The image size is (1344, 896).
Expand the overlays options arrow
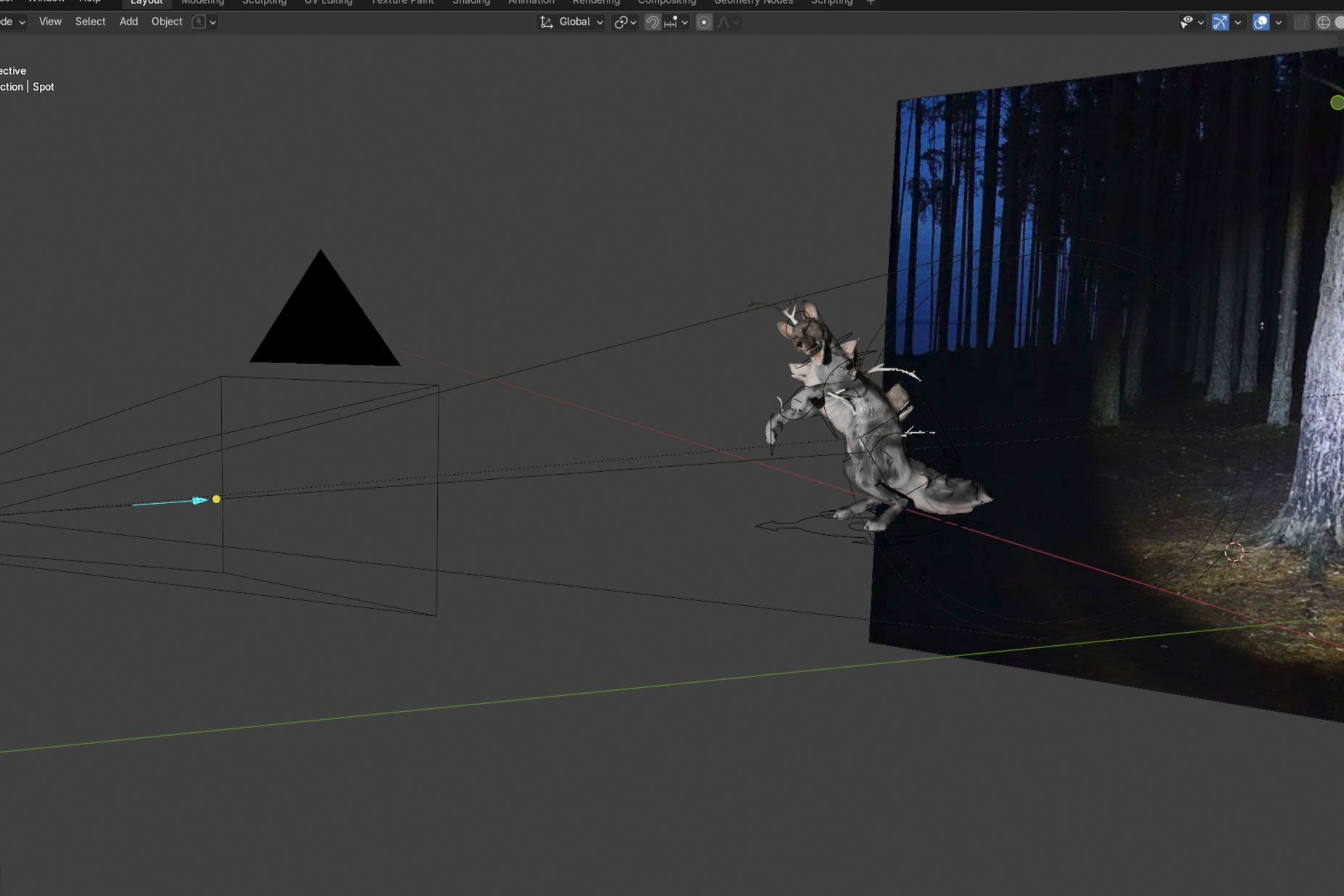click(x=1279, y=22)
